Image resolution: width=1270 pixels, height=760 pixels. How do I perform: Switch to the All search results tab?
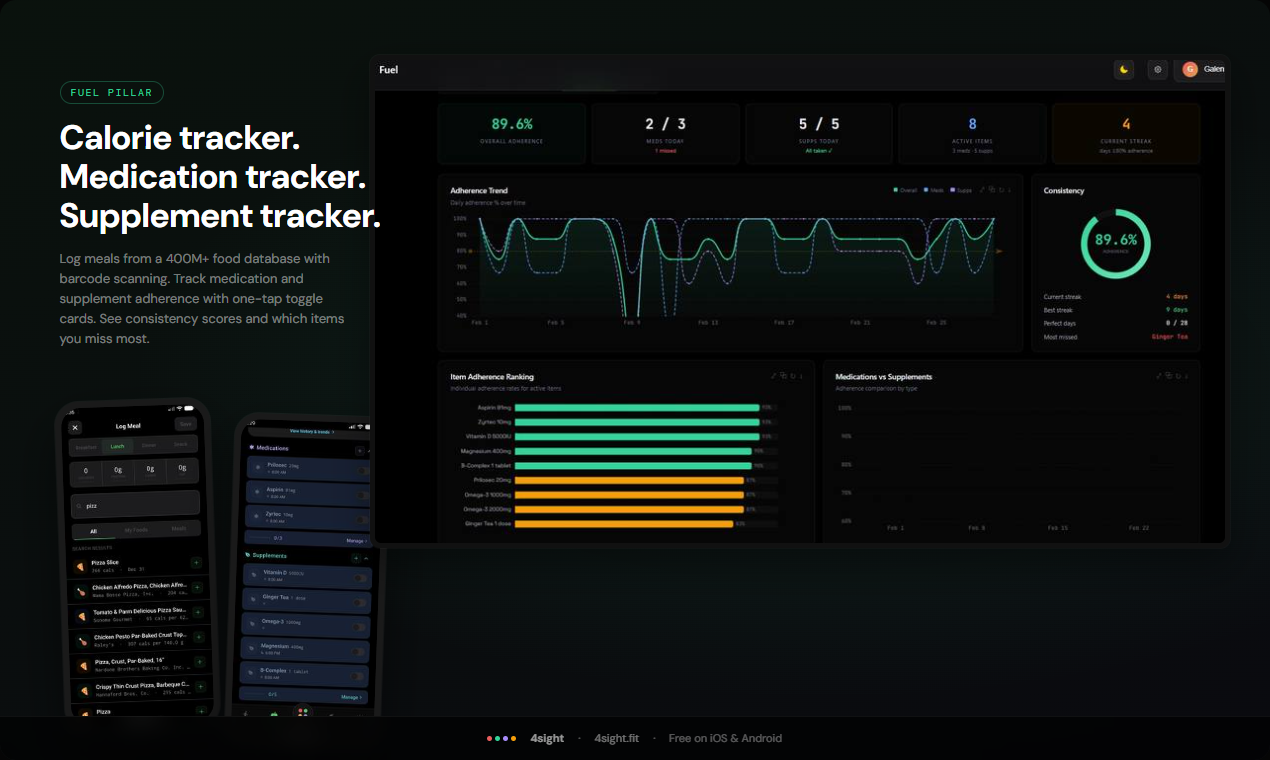point(93,531)
